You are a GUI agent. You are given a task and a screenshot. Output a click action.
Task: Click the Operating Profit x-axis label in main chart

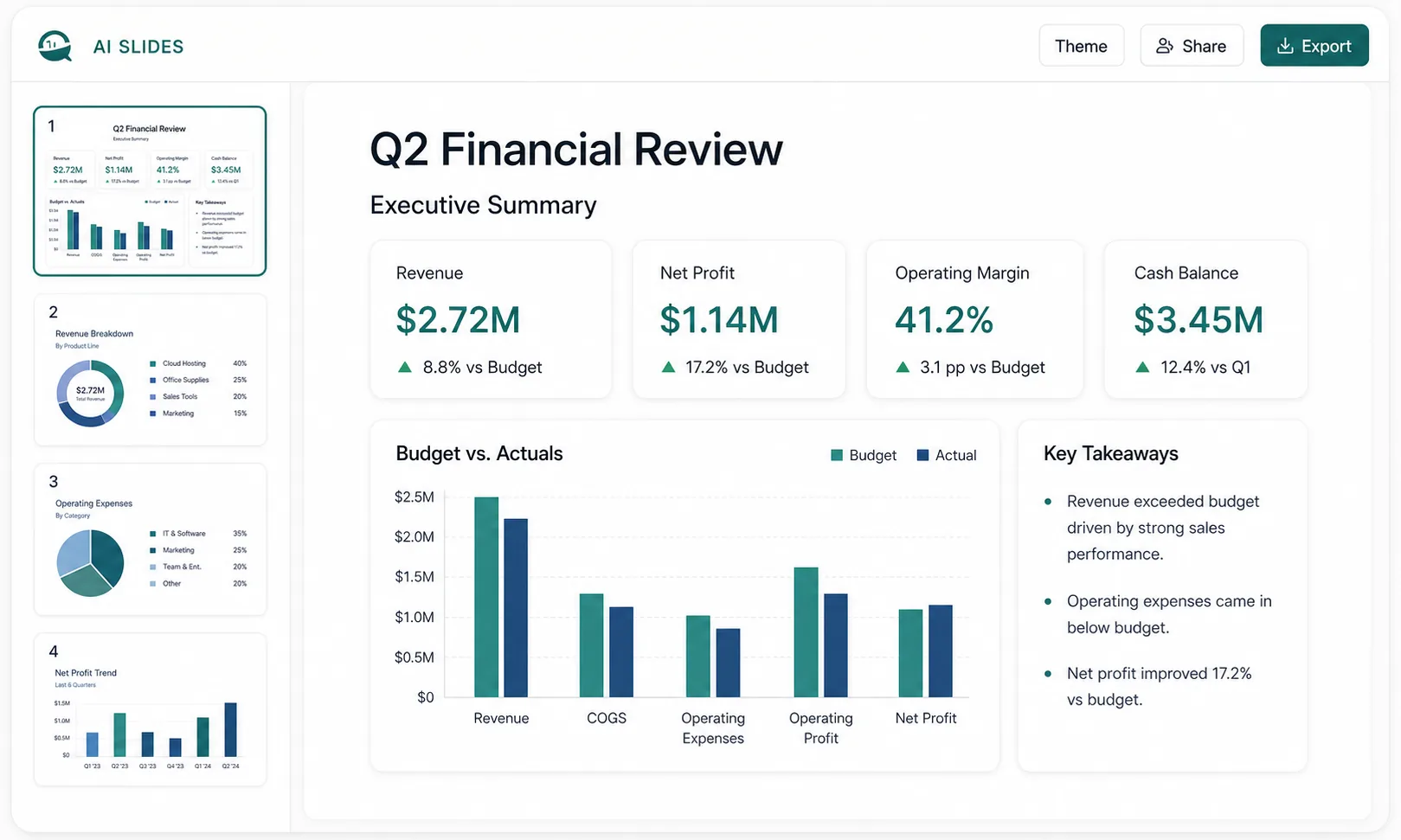coord(821,728)
